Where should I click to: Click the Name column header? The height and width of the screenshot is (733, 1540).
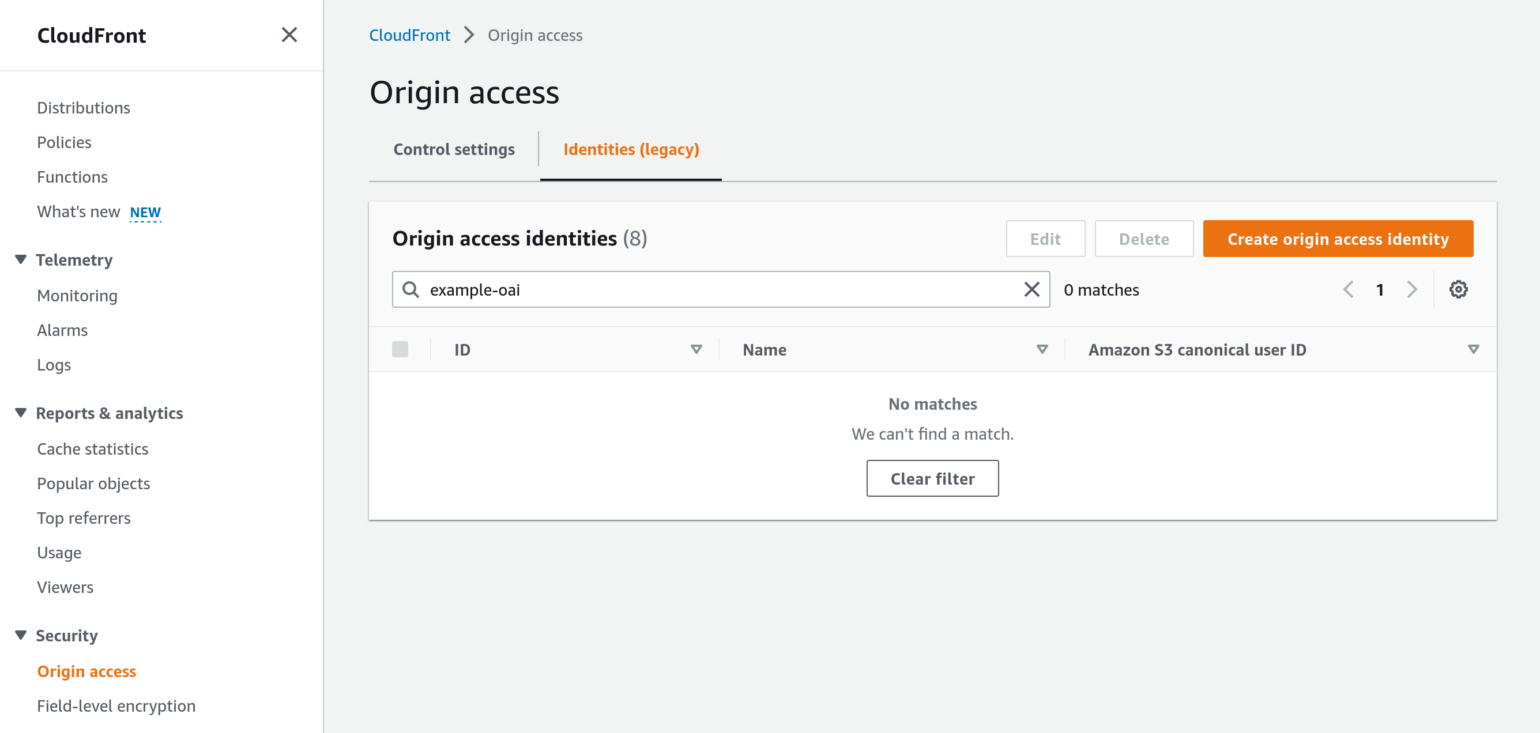765,350
